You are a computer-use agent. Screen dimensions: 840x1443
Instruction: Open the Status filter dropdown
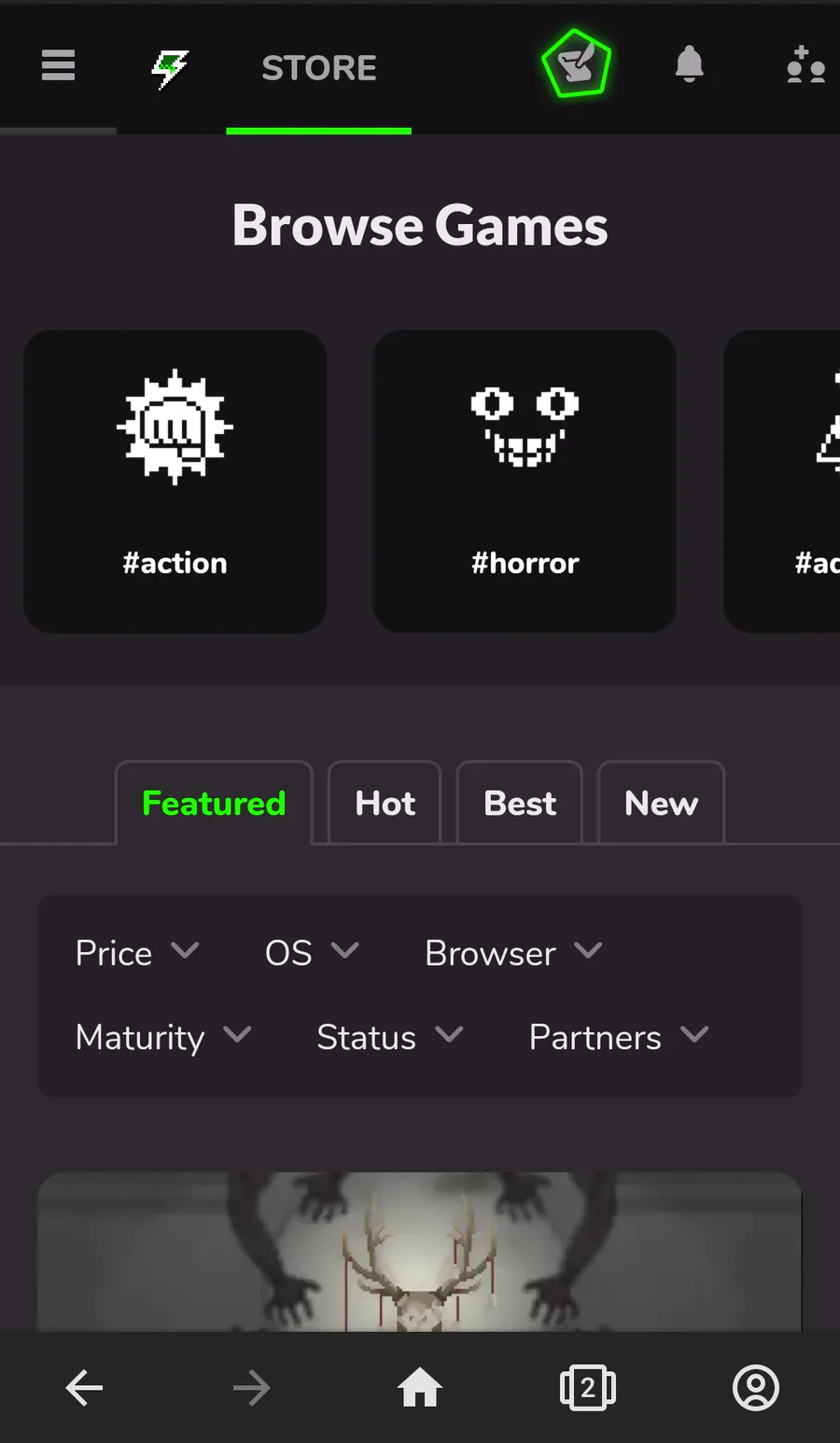[390, 1037]
